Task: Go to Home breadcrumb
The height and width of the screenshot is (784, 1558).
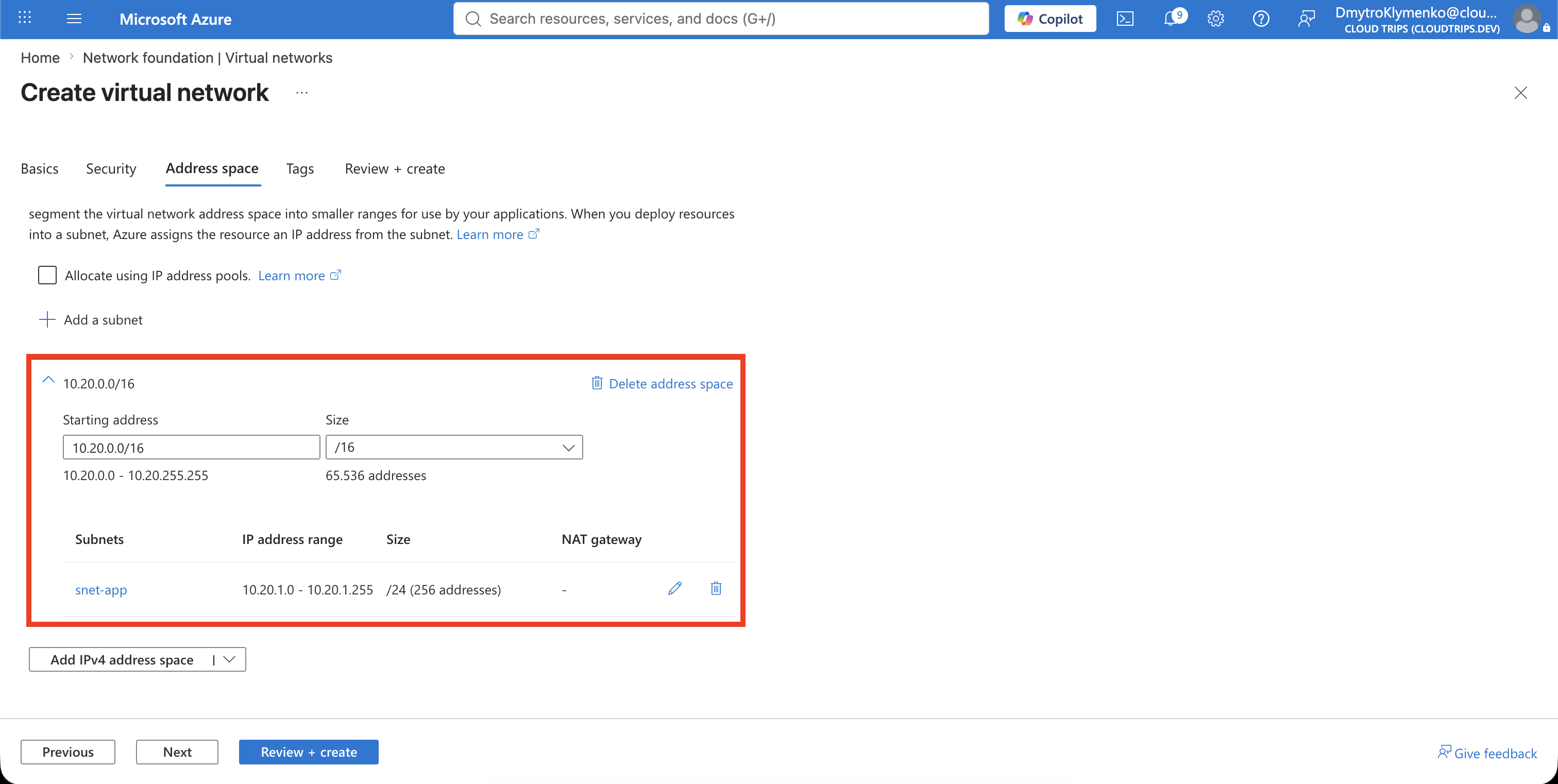Action: tap(40, 57)
